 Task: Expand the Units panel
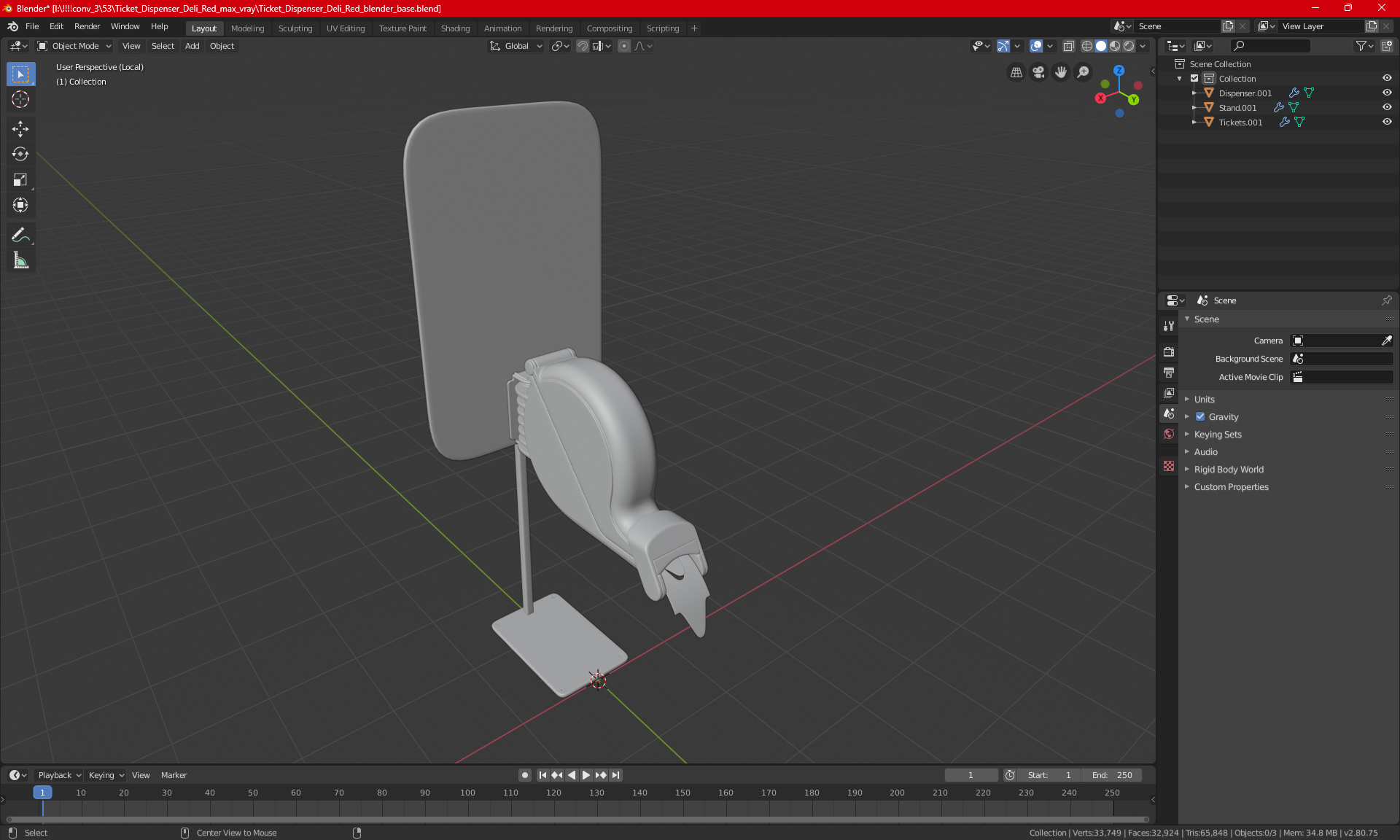point(1205,400)
